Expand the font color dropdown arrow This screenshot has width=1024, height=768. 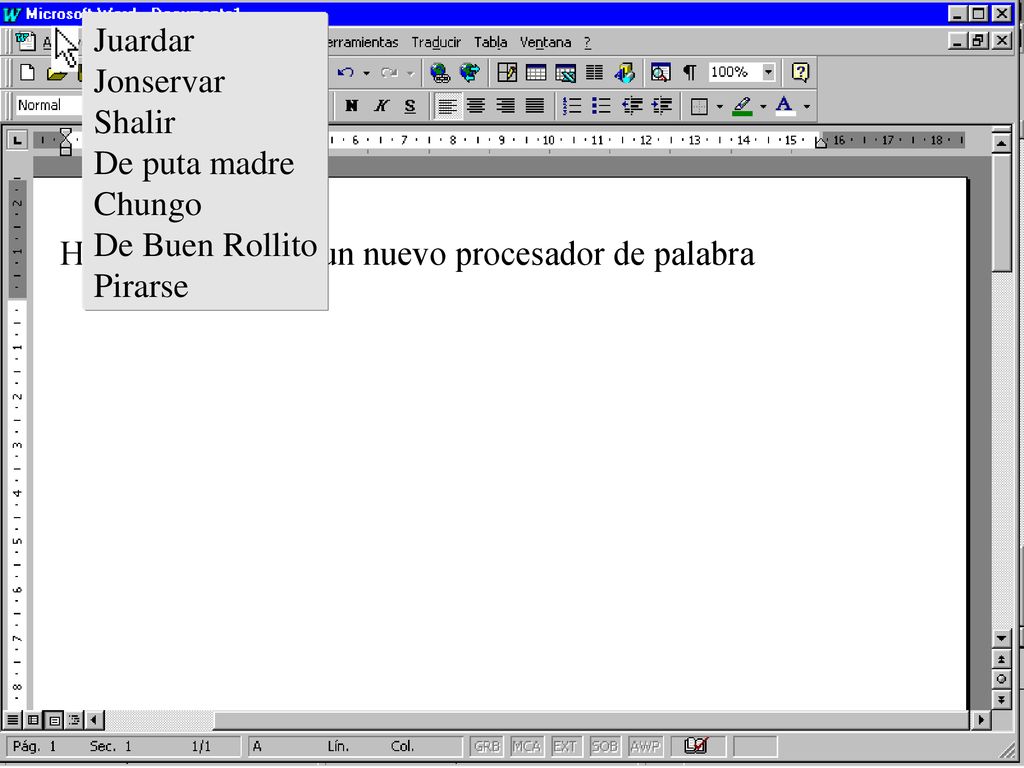point(807,106)
